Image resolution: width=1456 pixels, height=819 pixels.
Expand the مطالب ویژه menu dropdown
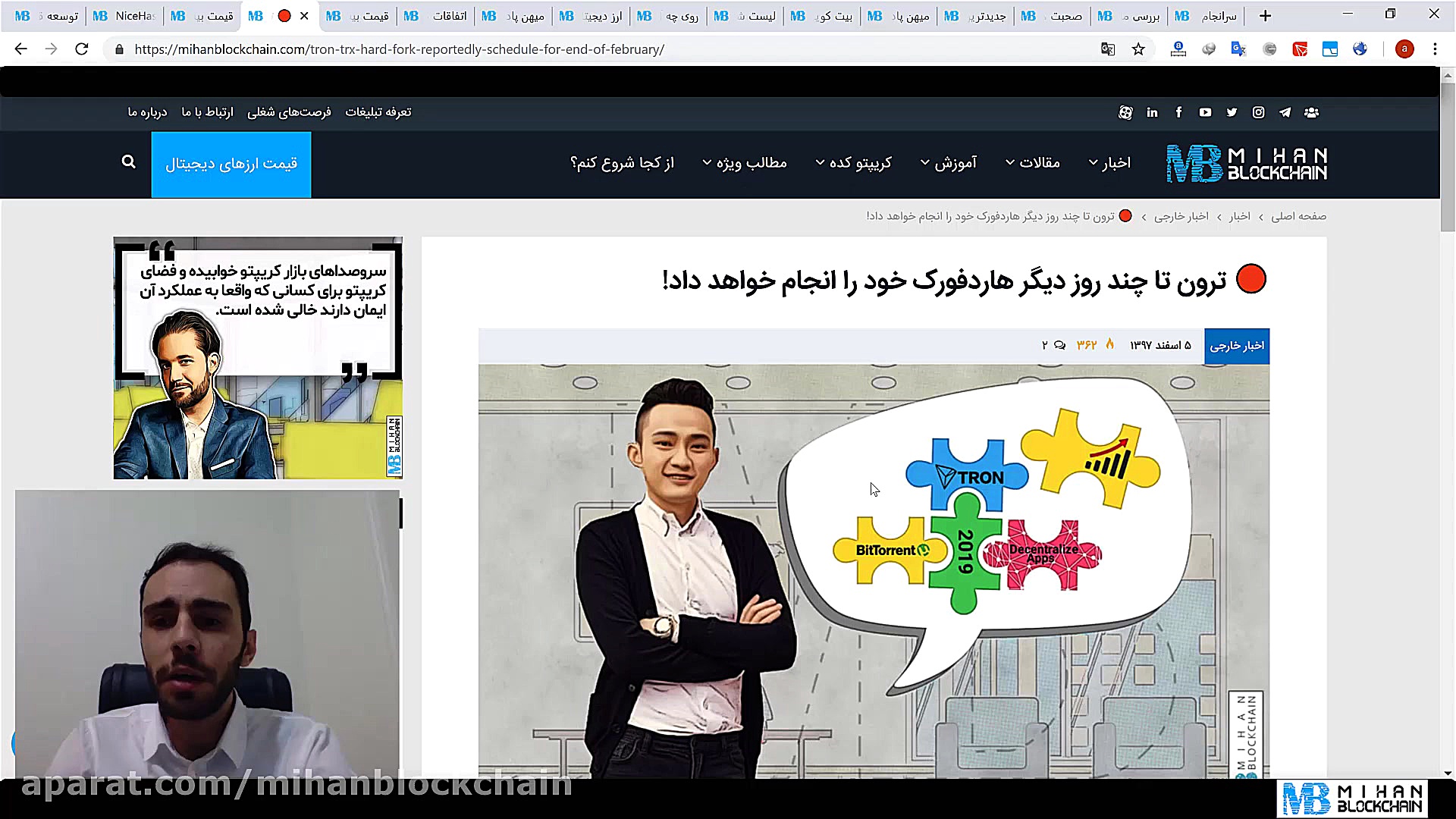tap(744, 163)
